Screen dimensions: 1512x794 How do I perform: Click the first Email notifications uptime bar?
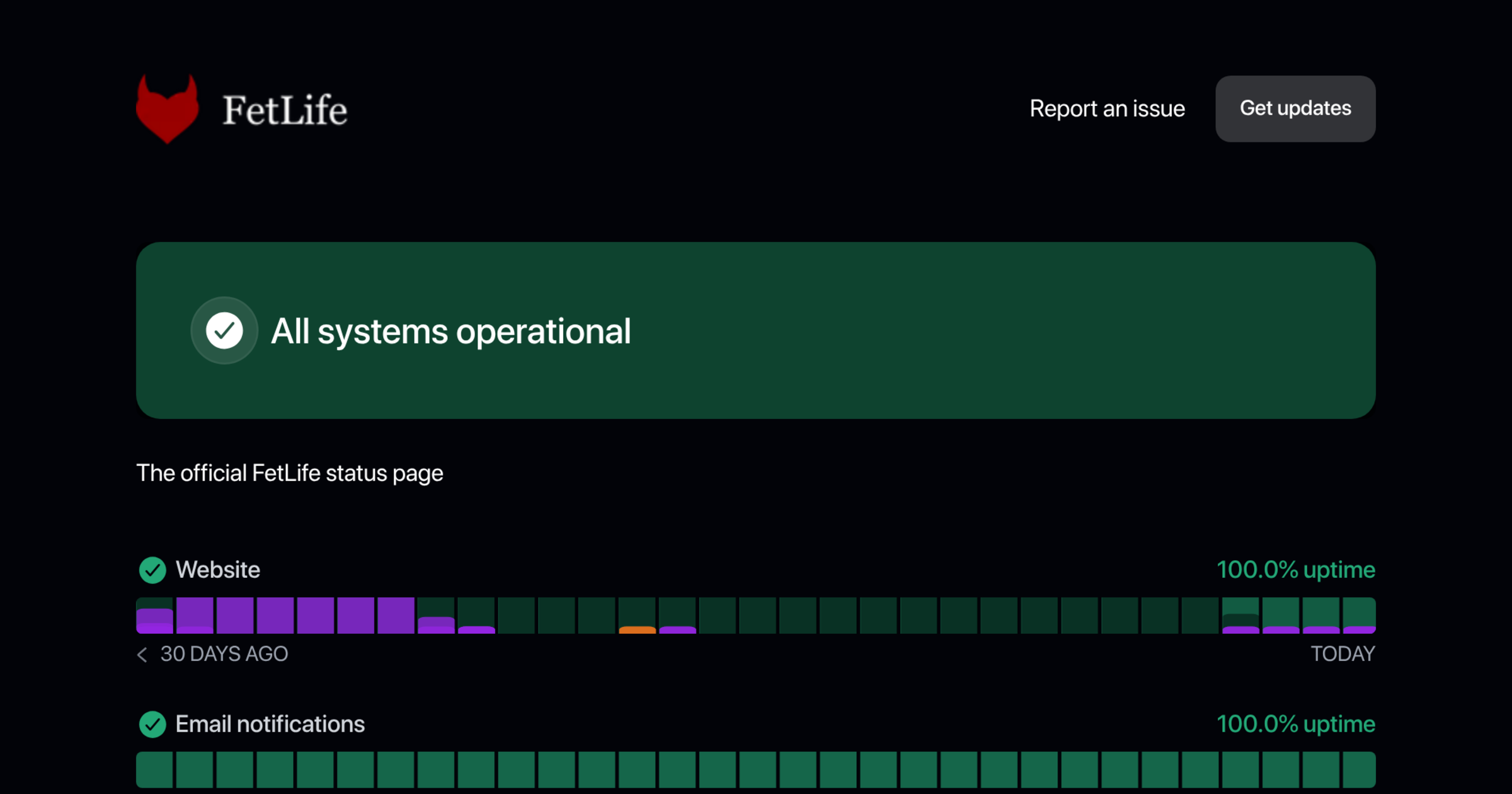(154, 769)
